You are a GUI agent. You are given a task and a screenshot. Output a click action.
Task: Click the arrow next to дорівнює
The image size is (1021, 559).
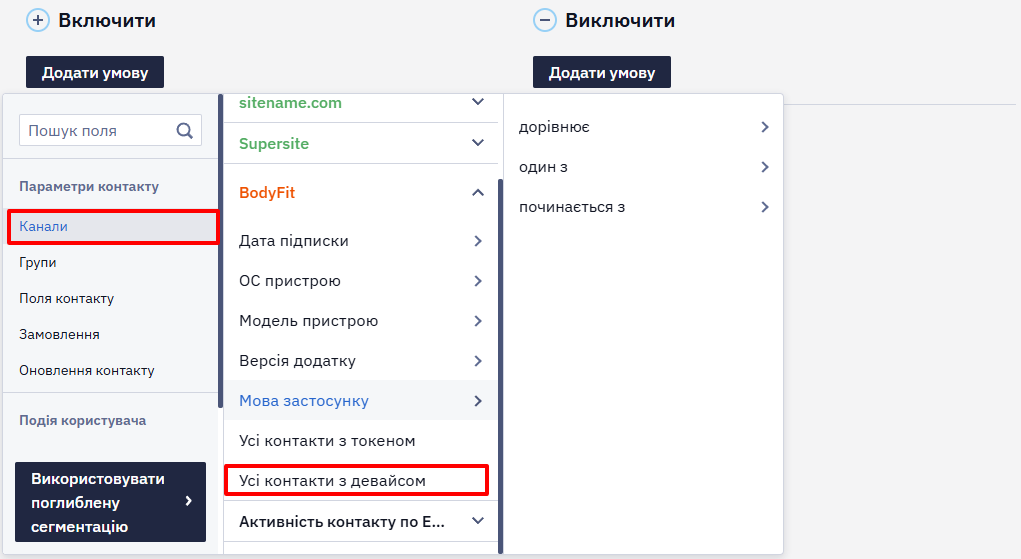click(x=765, y=127)
